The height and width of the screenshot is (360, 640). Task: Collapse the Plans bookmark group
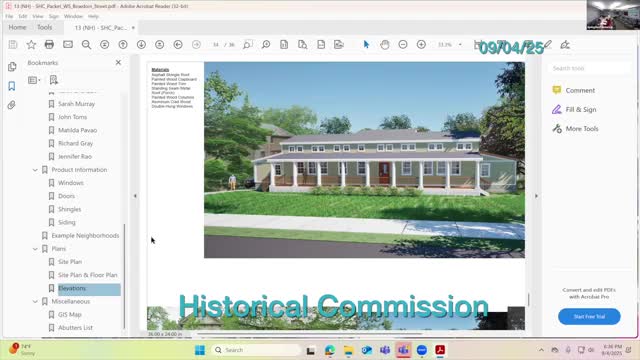[x=35, y=249]
